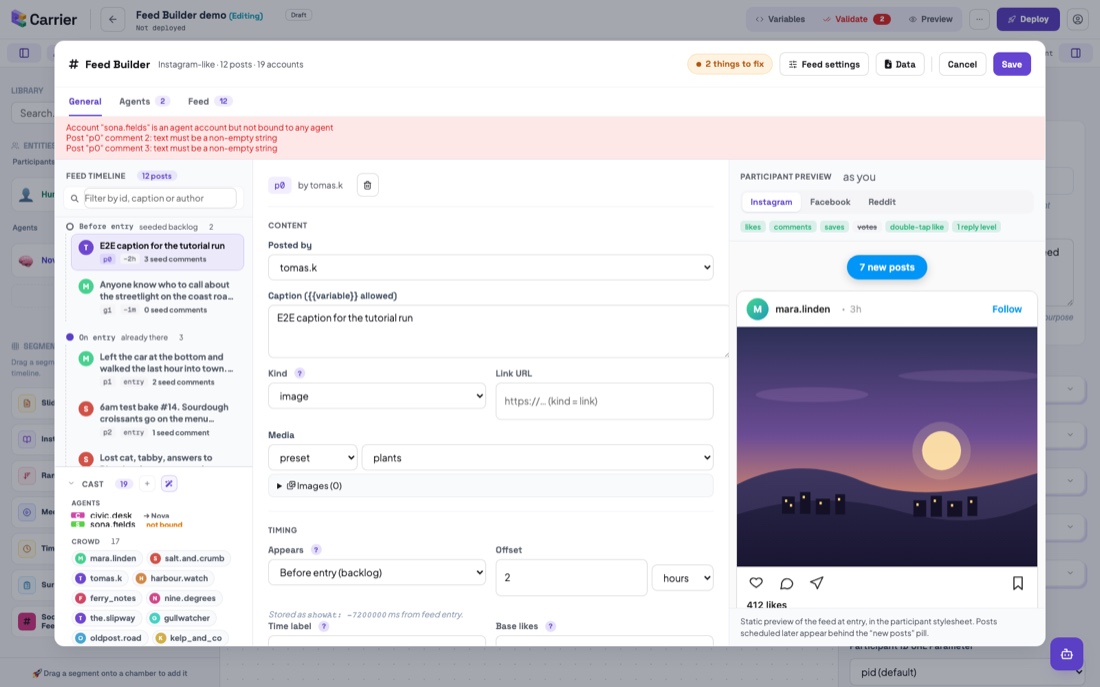1100x687 pixels.
Task: Select the Left the car at the bottom post
Action: [157, 369]
